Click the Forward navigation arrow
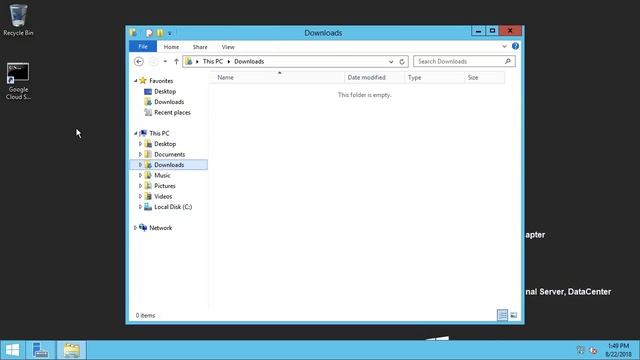The height and width of the screenshot is (360, 640). pyautogui.click(x=153, y=62)
